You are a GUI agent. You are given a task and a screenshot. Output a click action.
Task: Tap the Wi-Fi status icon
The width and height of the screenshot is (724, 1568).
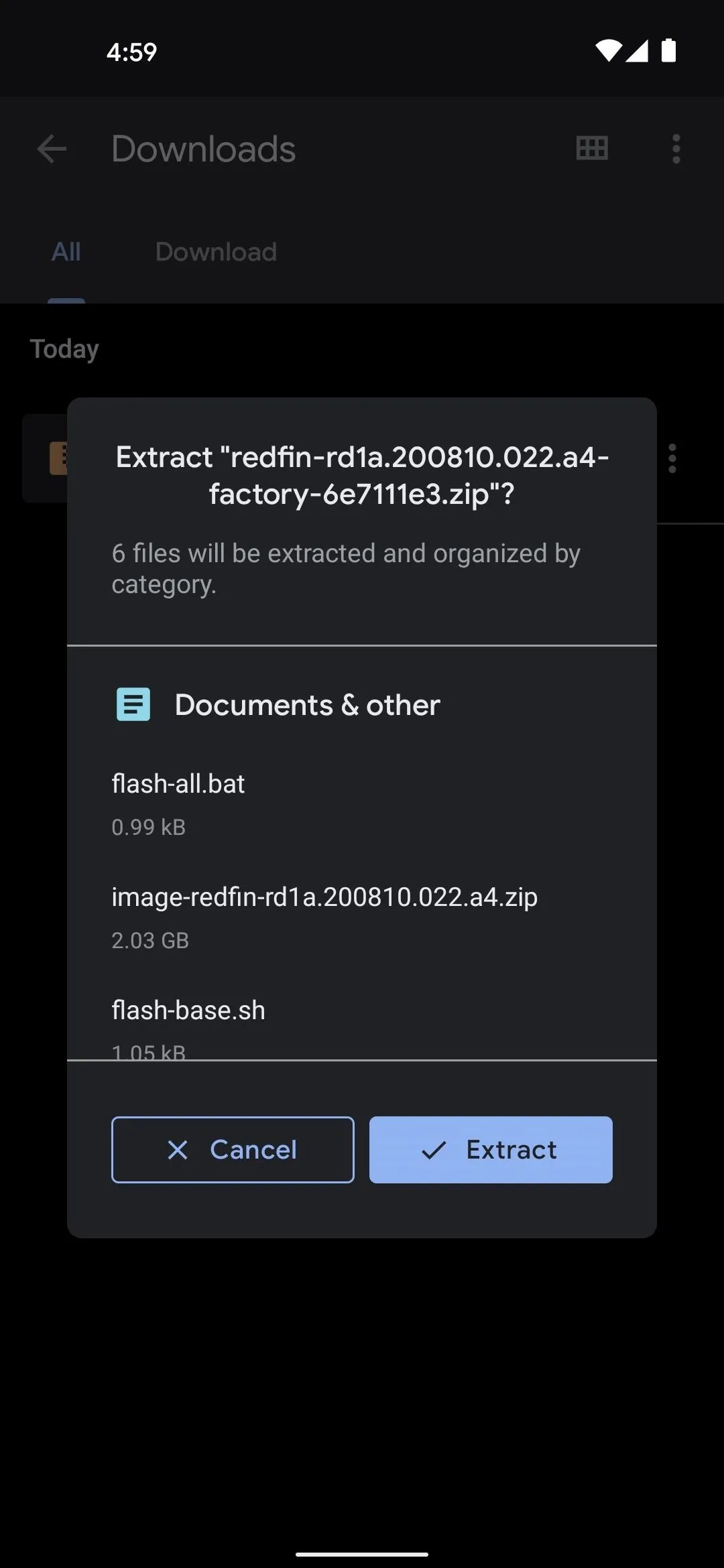tap(608, 51)
